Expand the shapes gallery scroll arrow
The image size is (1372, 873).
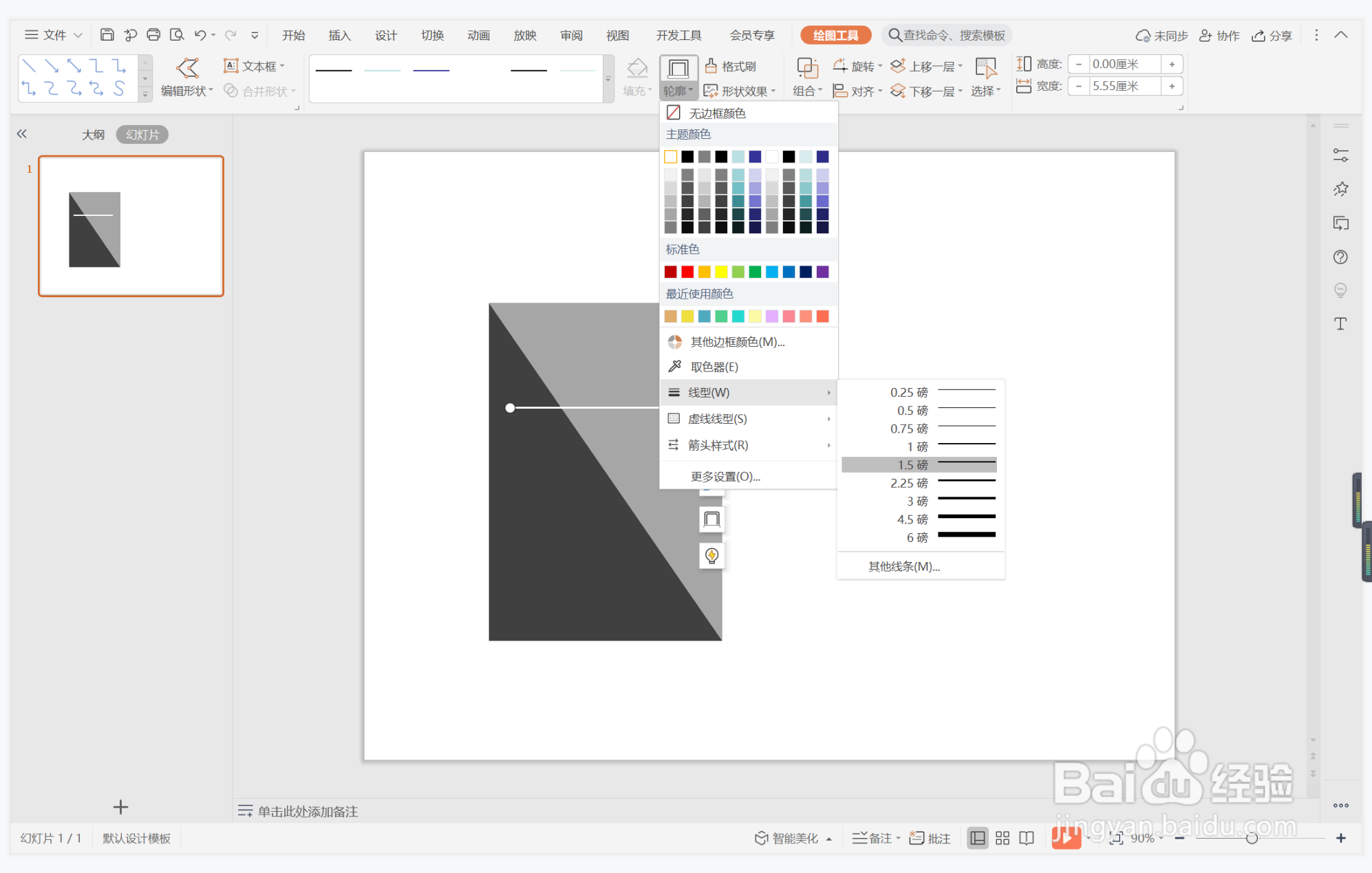[x=145, y=94]
